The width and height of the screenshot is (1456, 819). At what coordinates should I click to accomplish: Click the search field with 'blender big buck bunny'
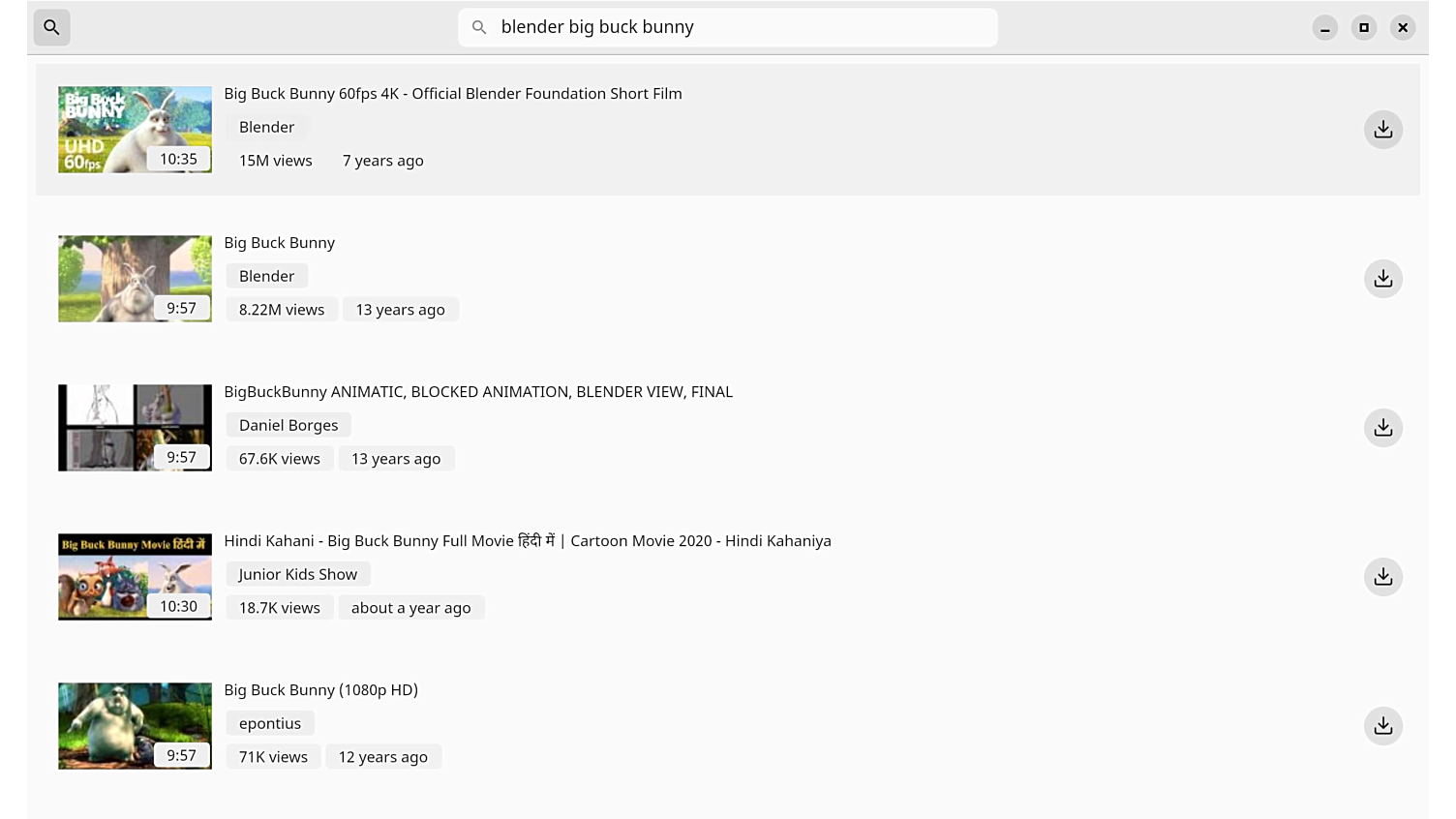(736, 27)
